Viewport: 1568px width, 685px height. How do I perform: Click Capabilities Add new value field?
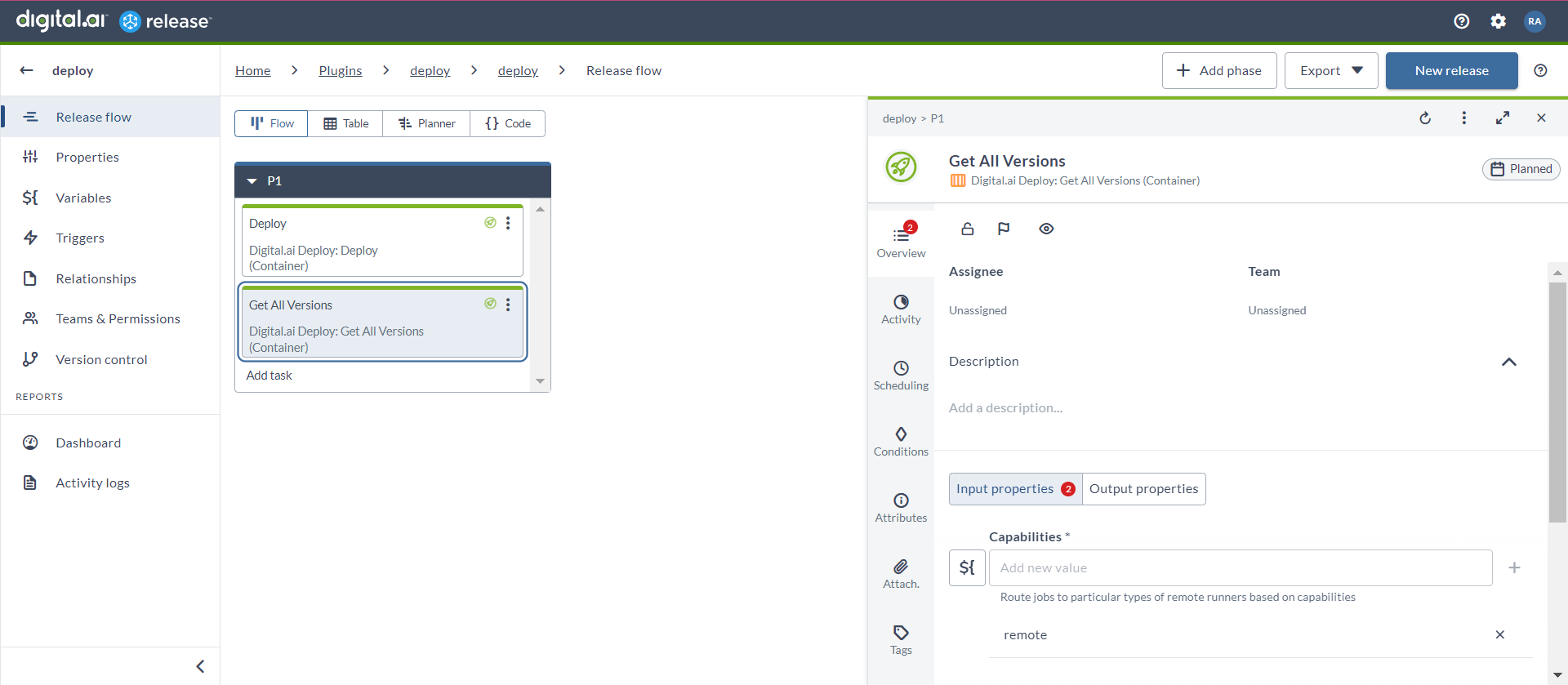pyautogui.click(x=1241, y=567)
